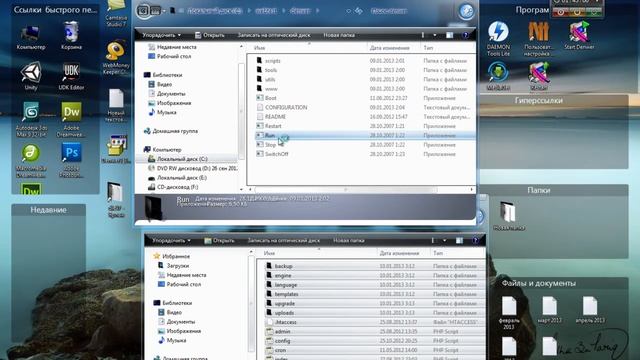
Task: Open the folder icon under Папки panel
Action: [x=509, y=216]
